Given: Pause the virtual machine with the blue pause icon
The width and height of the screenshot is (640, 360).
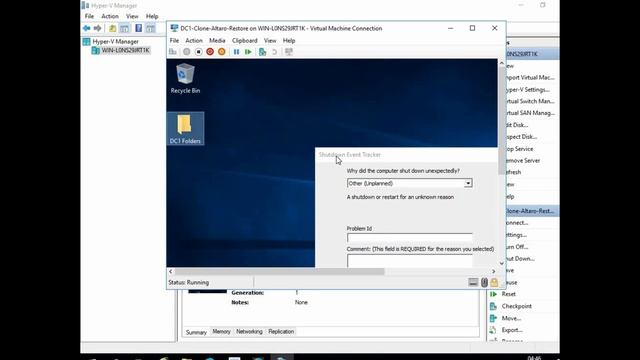Looking at the screenshot, I should click(236, 52).
